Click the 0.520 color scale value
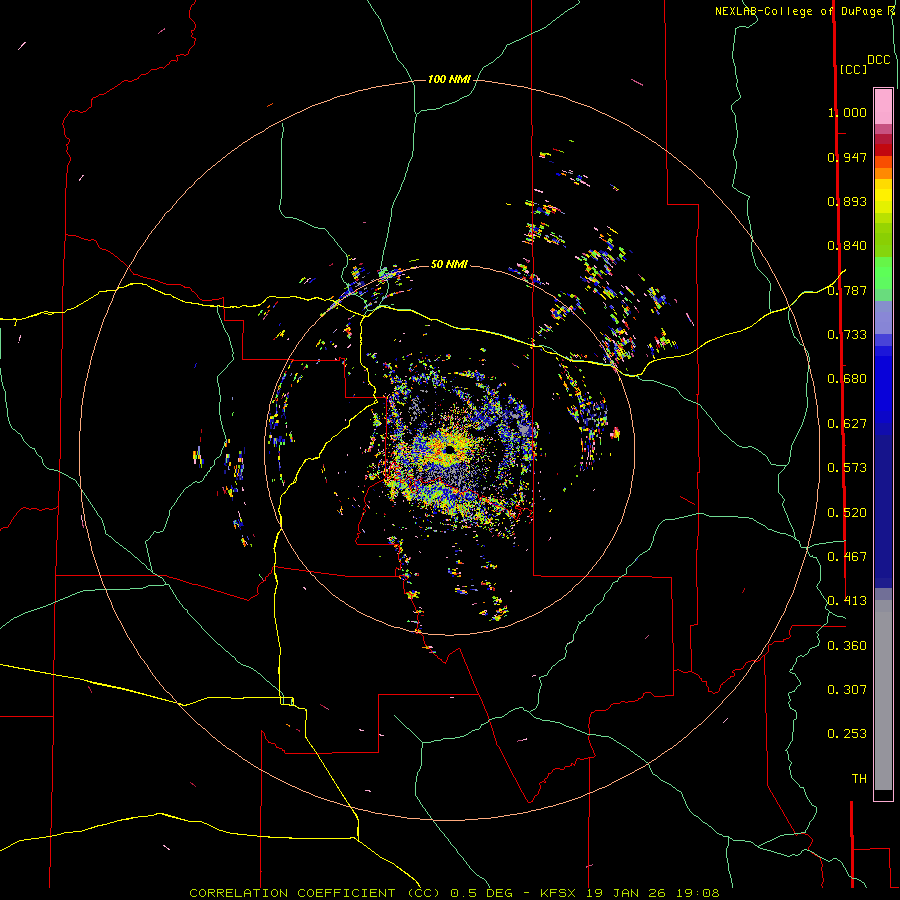 [x=847, y=513]
